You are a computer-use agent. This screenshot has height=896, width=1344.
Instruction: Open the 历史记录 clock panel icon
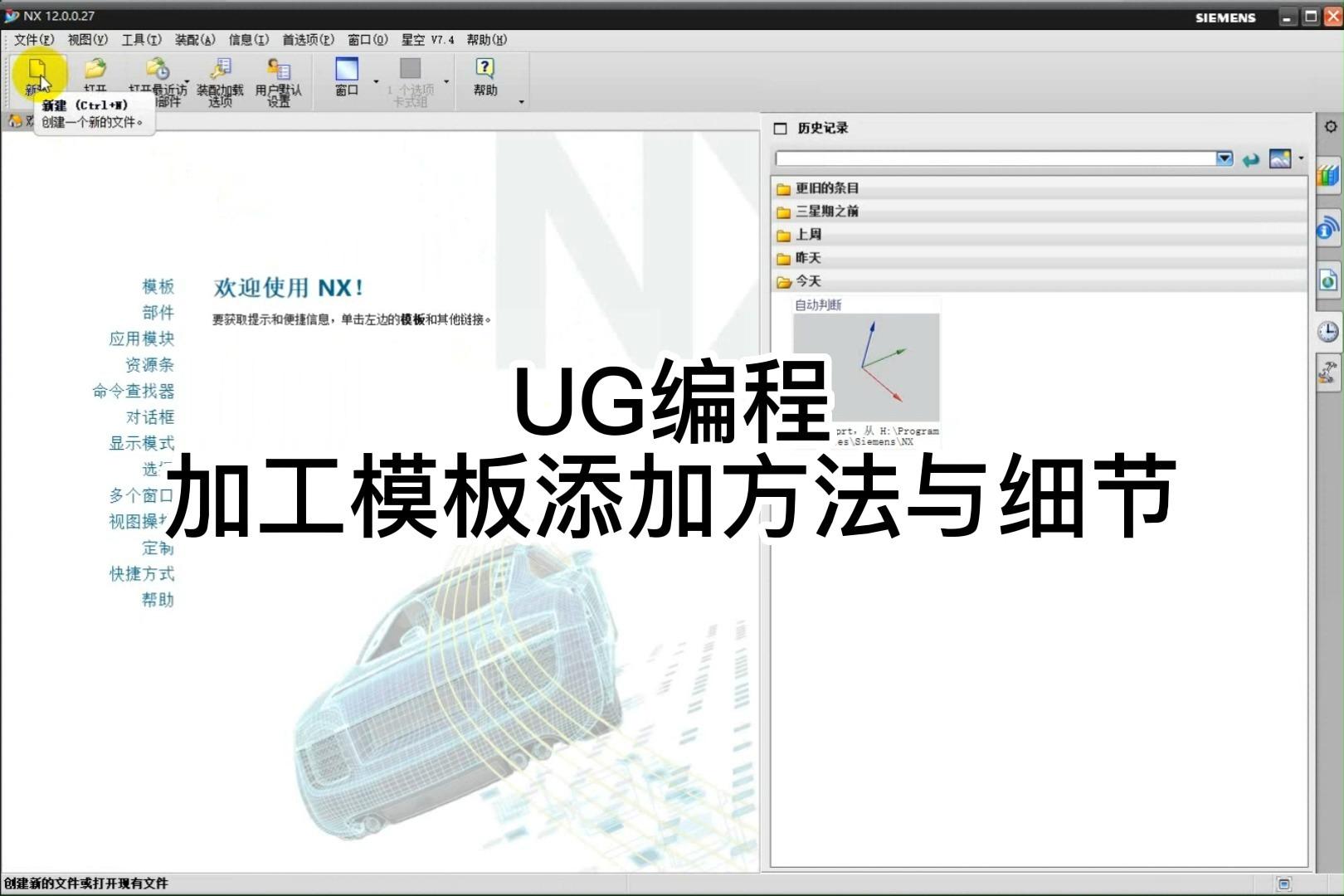point(1327,330)
